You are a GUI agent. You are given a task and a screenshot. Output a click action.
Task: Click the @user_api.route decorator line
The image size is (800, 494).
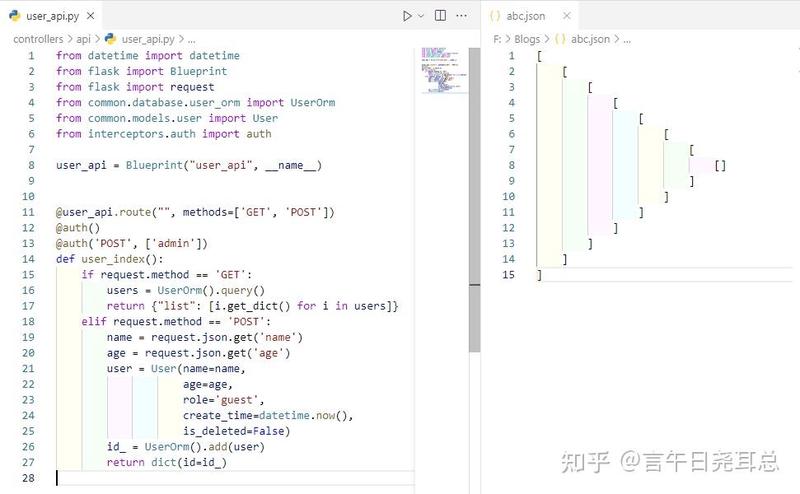click(x=195, y=212)
